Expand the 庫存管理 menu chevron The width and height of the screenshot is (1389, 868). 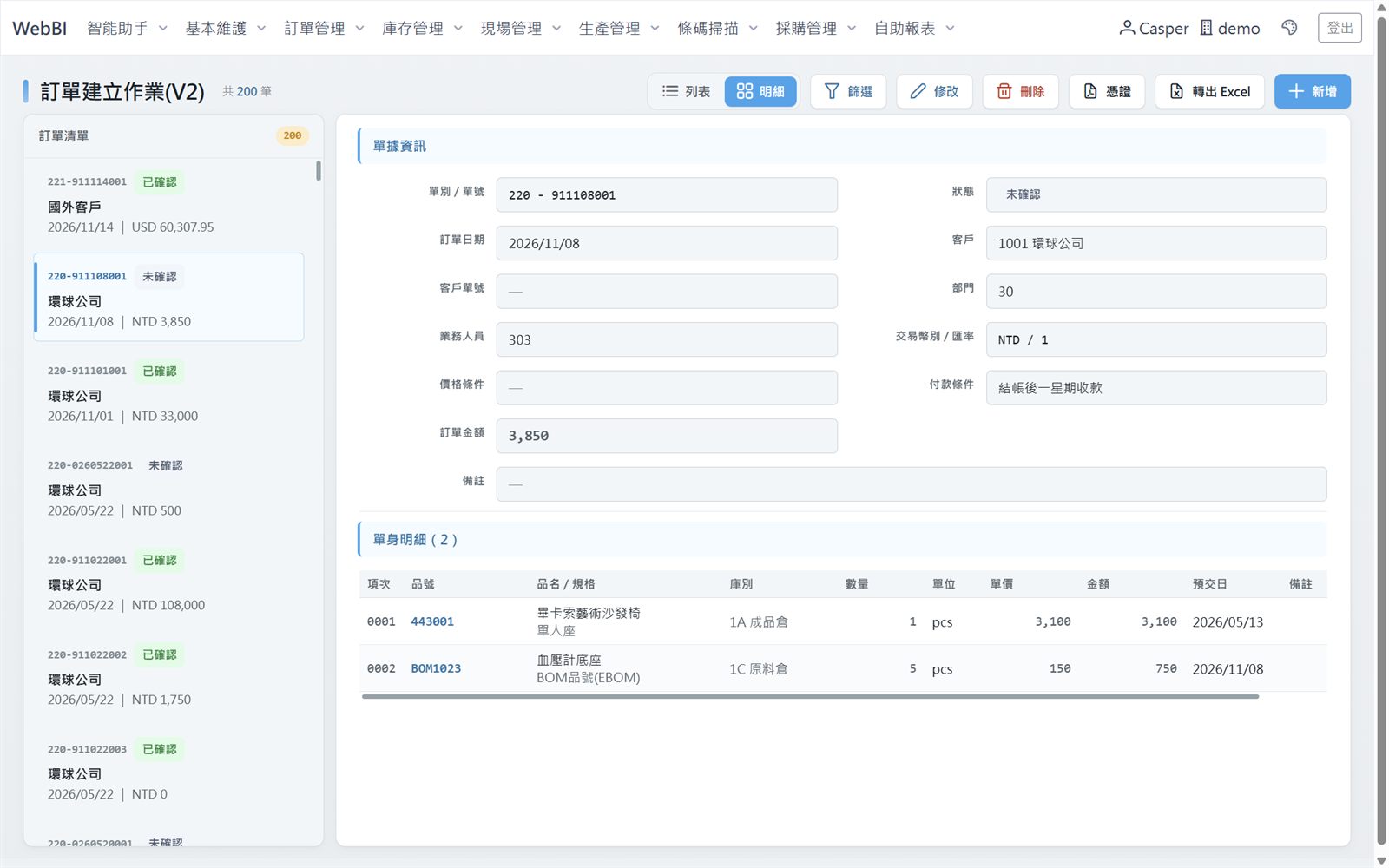point(458,28)
